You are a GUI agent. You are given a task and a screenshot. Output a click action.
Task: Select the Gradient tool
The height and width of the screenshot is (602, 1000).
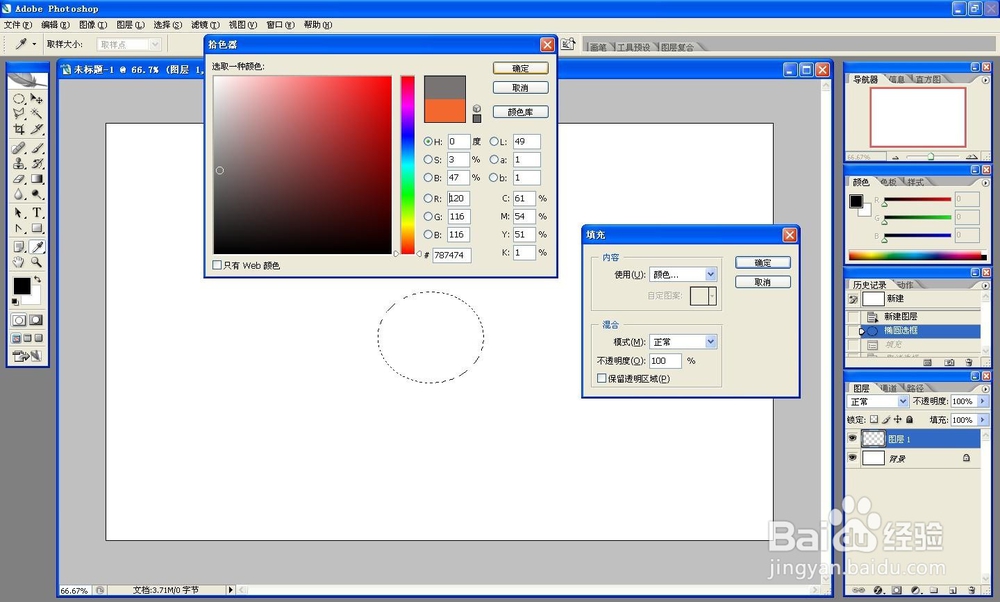click(x=37, y=179)
